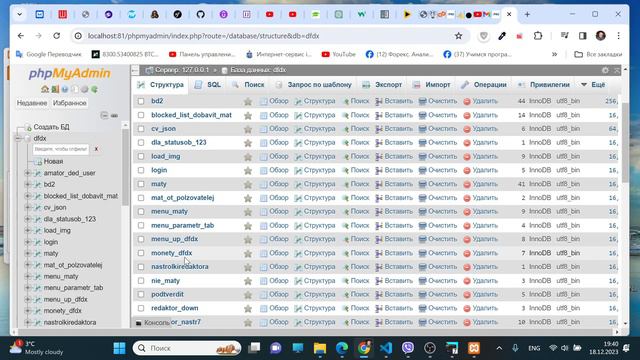Open the Операции tab
Screen dimensions: 640x360
point(484,84)
